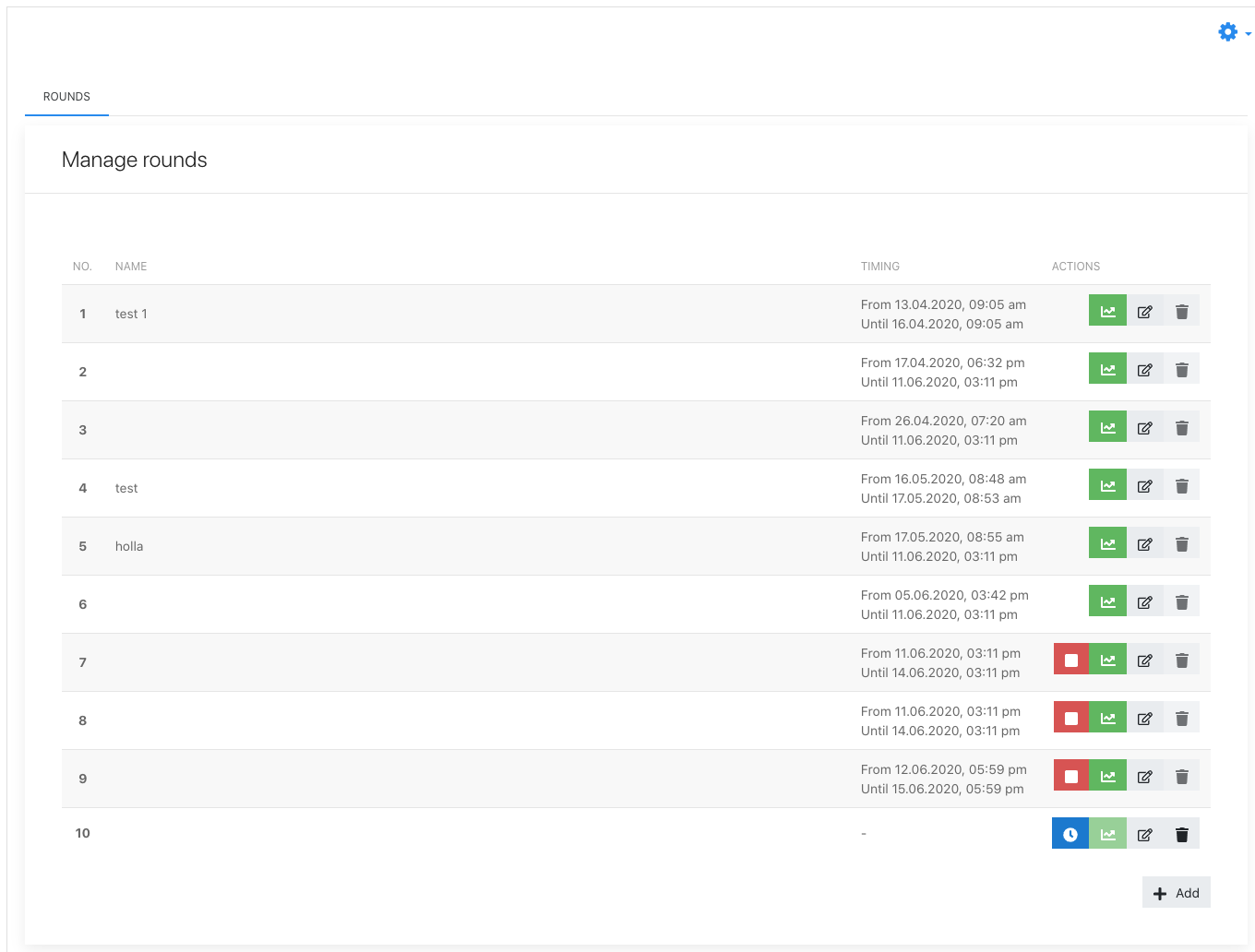1255x952 pixels.
Task: Delete round 8
Action: tap(1181, 718)
